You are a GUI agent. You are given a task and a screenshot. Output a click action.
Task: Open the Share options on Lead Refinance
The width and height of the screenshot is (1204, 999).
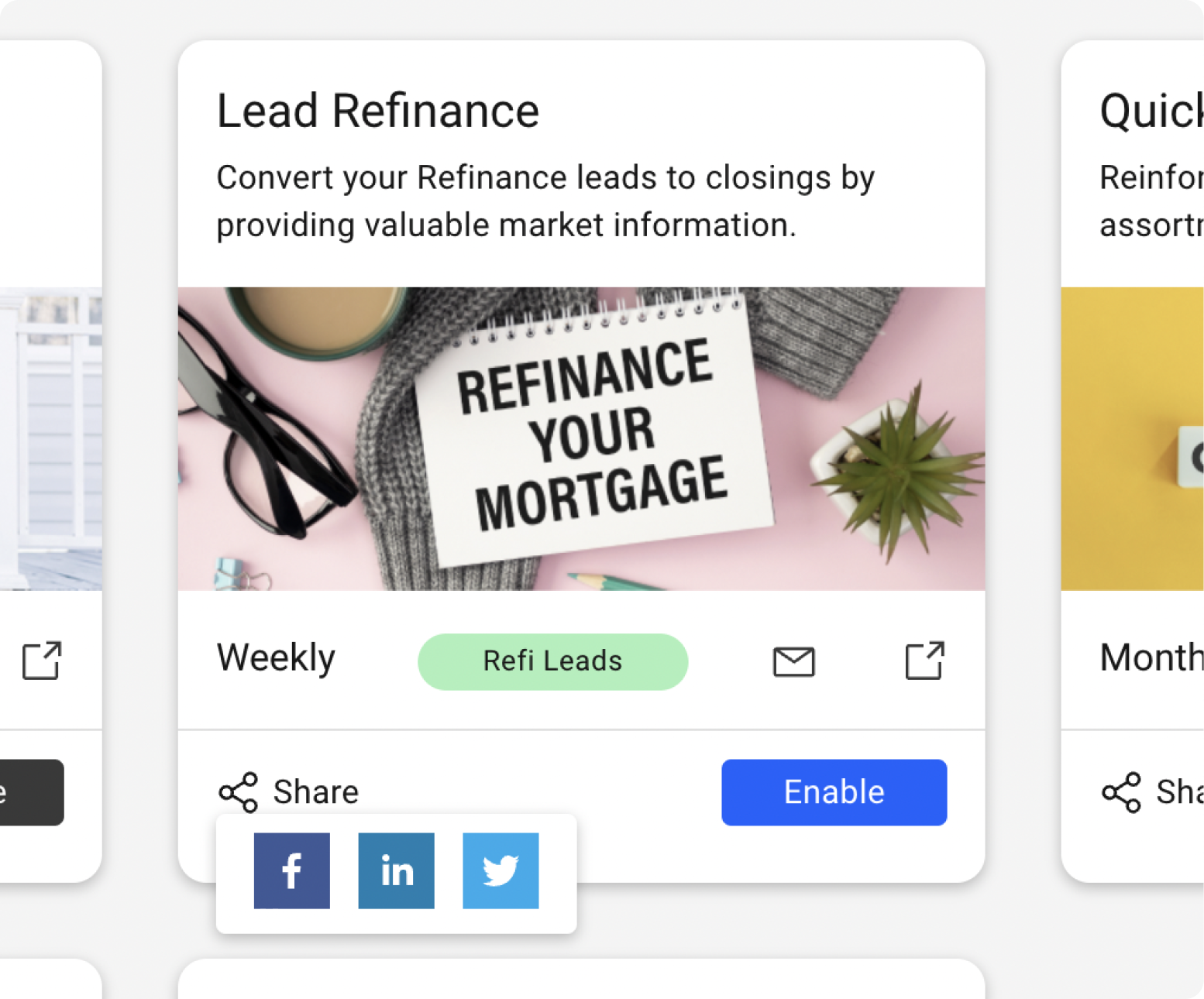coord(287,791)
